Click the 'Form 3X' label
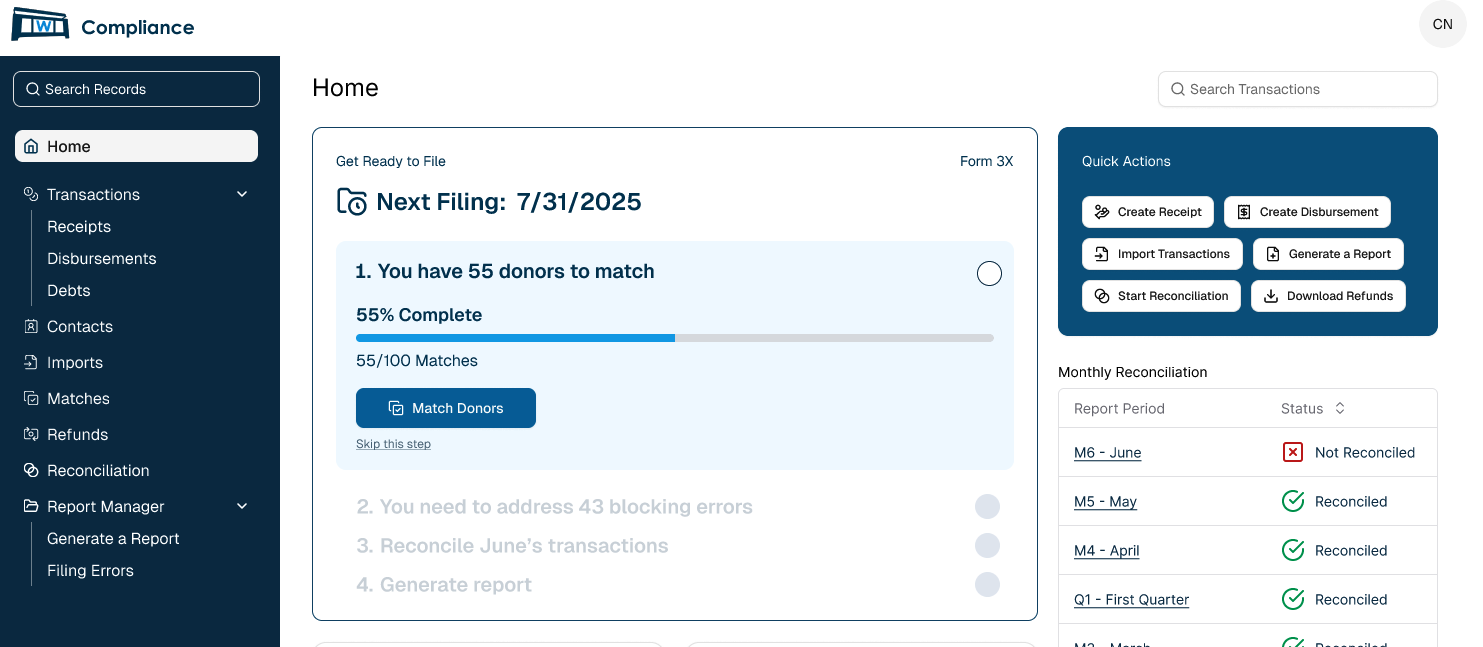Image resolution: width=1483 pixels, height=647 pixels. pos(986,161)
